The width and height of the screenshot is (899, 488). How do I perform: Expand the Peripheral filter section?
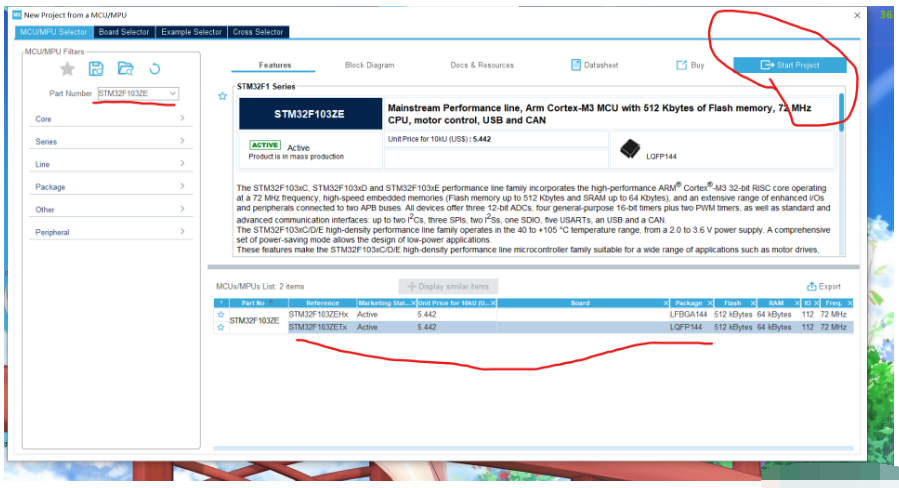111,232
